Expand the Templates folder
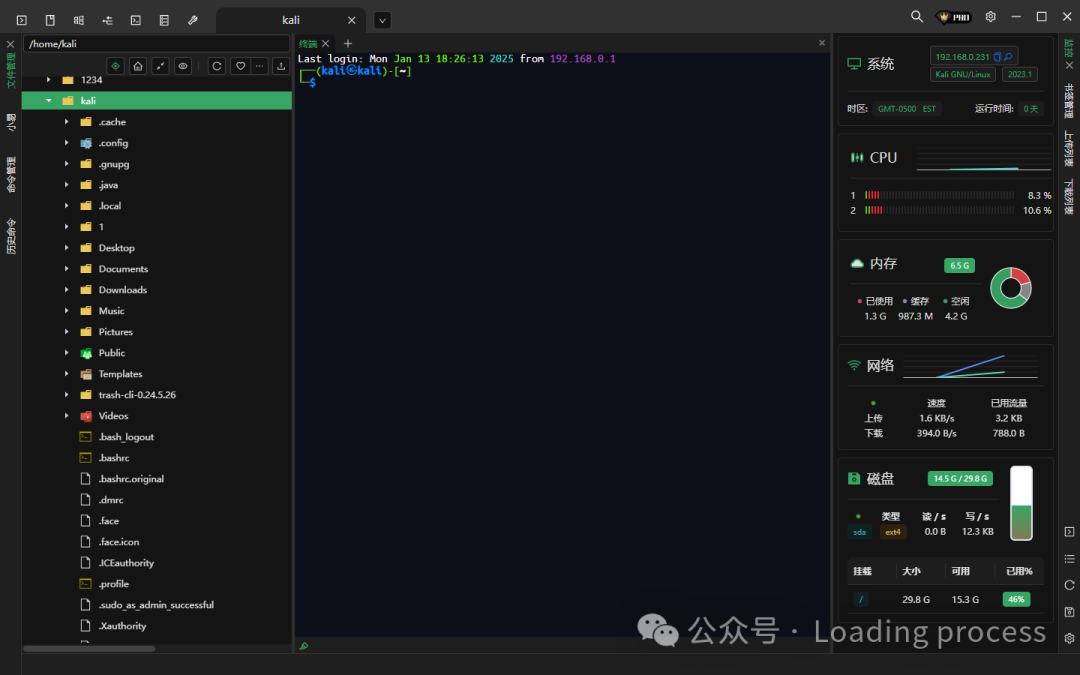Image resolution: width=1080 pixels, height=675 pixels. pyautogui.click(x=67, y=373)
